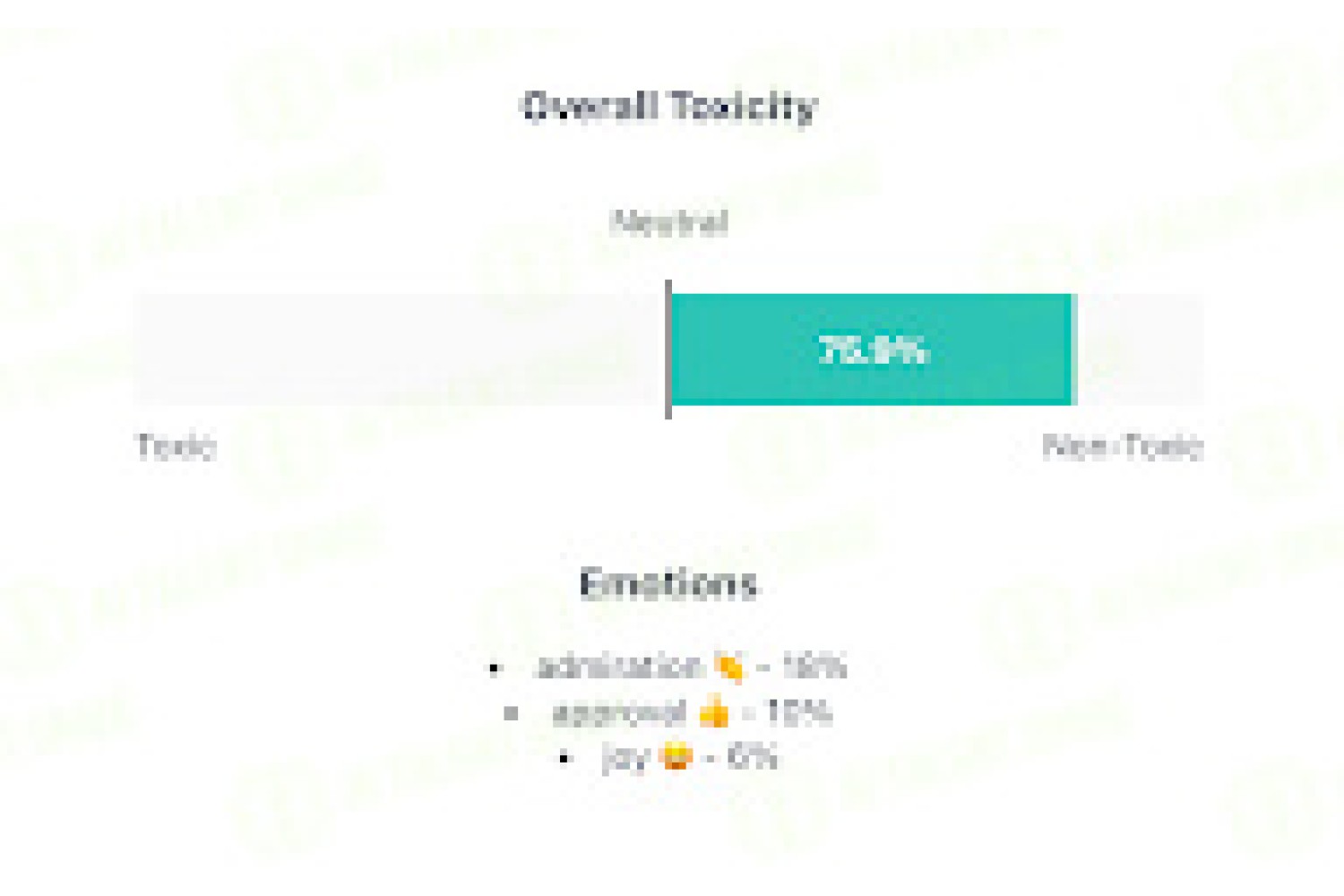The image size is (1344, 896).
Task: Click the empty gray toxic side of the bar
Action: tap(400, 349)
